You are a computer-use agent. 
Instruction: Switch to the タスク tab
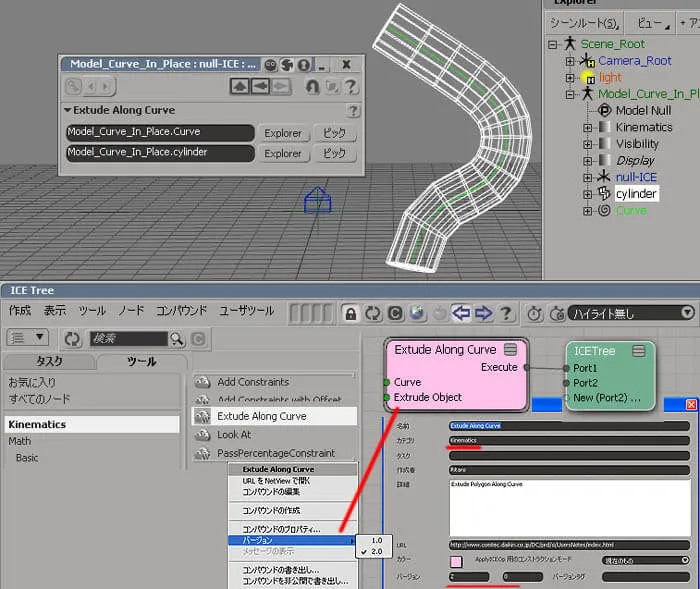pyautogui.click(x=49, y=361)
